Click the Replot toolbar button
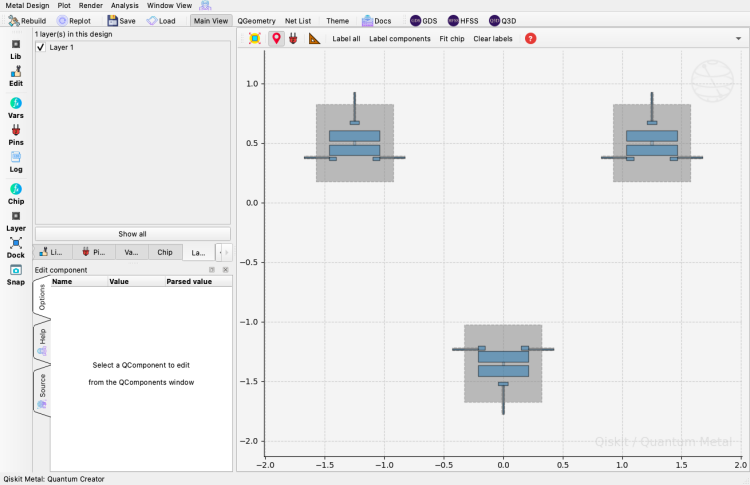The image size is (750, 485). pyautogui.click(x=74, y=21)
